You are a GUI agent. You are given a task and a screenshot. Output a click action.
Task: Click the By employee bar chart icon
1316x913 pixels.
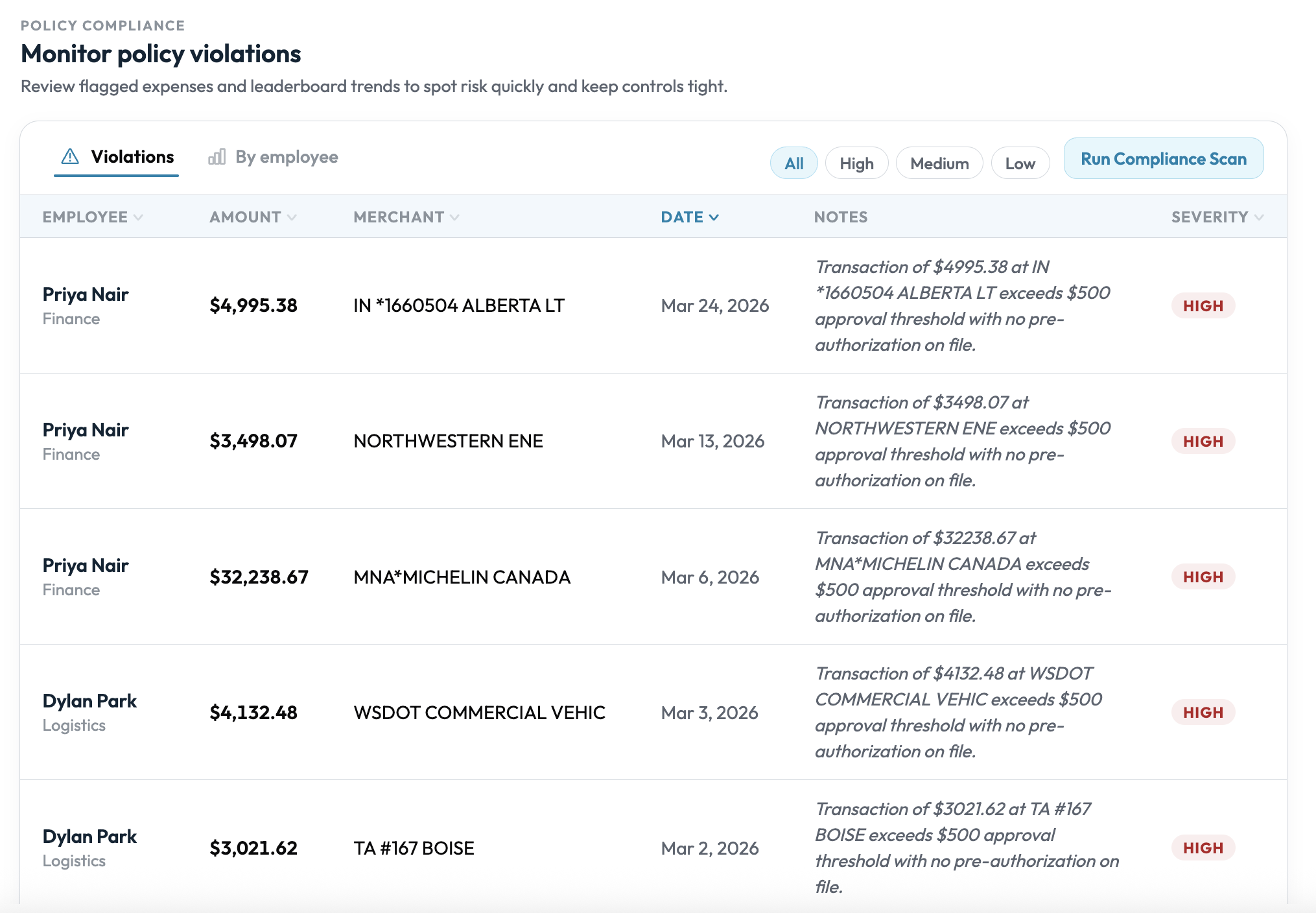217,157
